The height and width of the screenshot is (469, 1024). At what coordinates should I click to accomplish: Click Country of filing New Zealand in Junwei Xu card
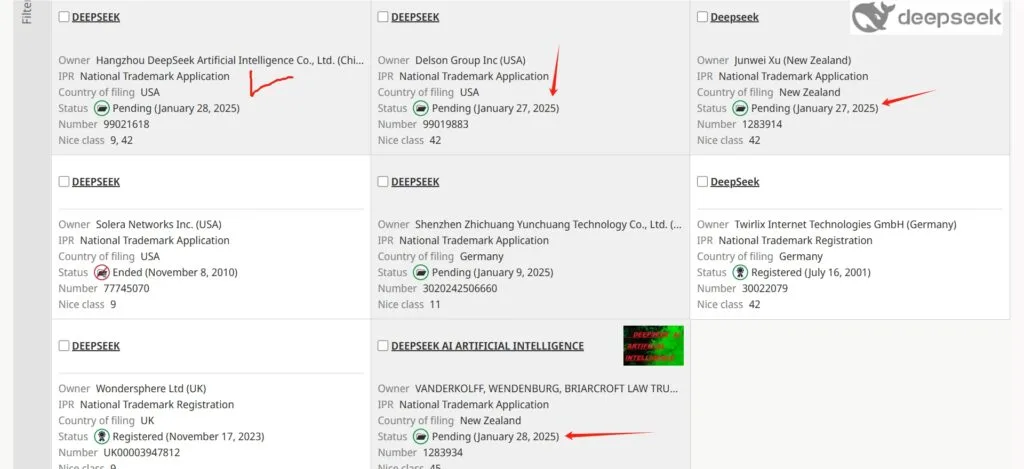coord(810,92)
